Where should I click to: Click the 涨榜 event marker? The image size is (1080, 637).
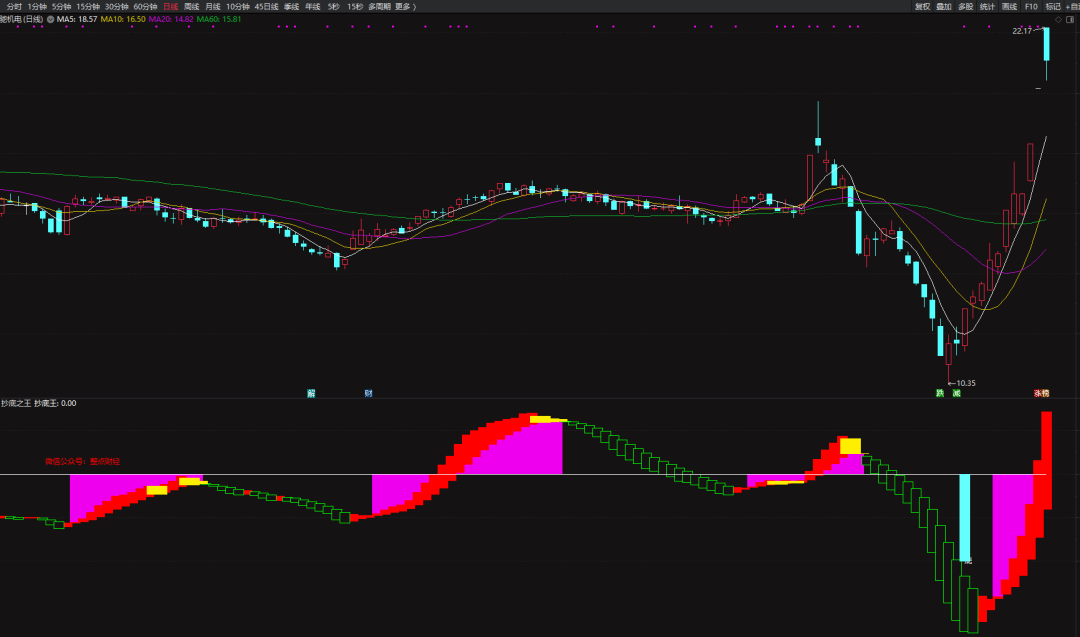point(1041,393)
